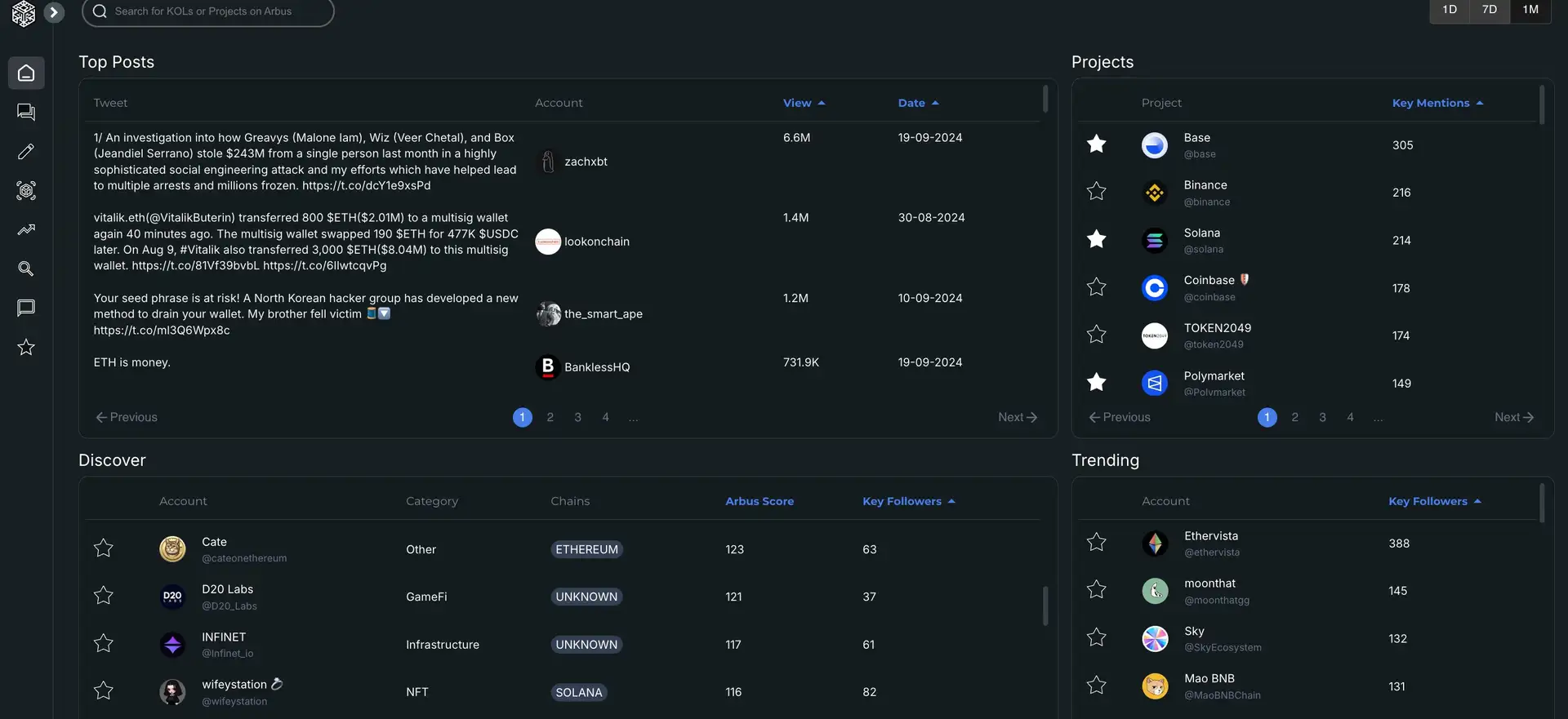Viewport: 1568px width, 719px height.
Task: Open the chat bubbles icon in sidebar
Action: [x=26, y=113]
